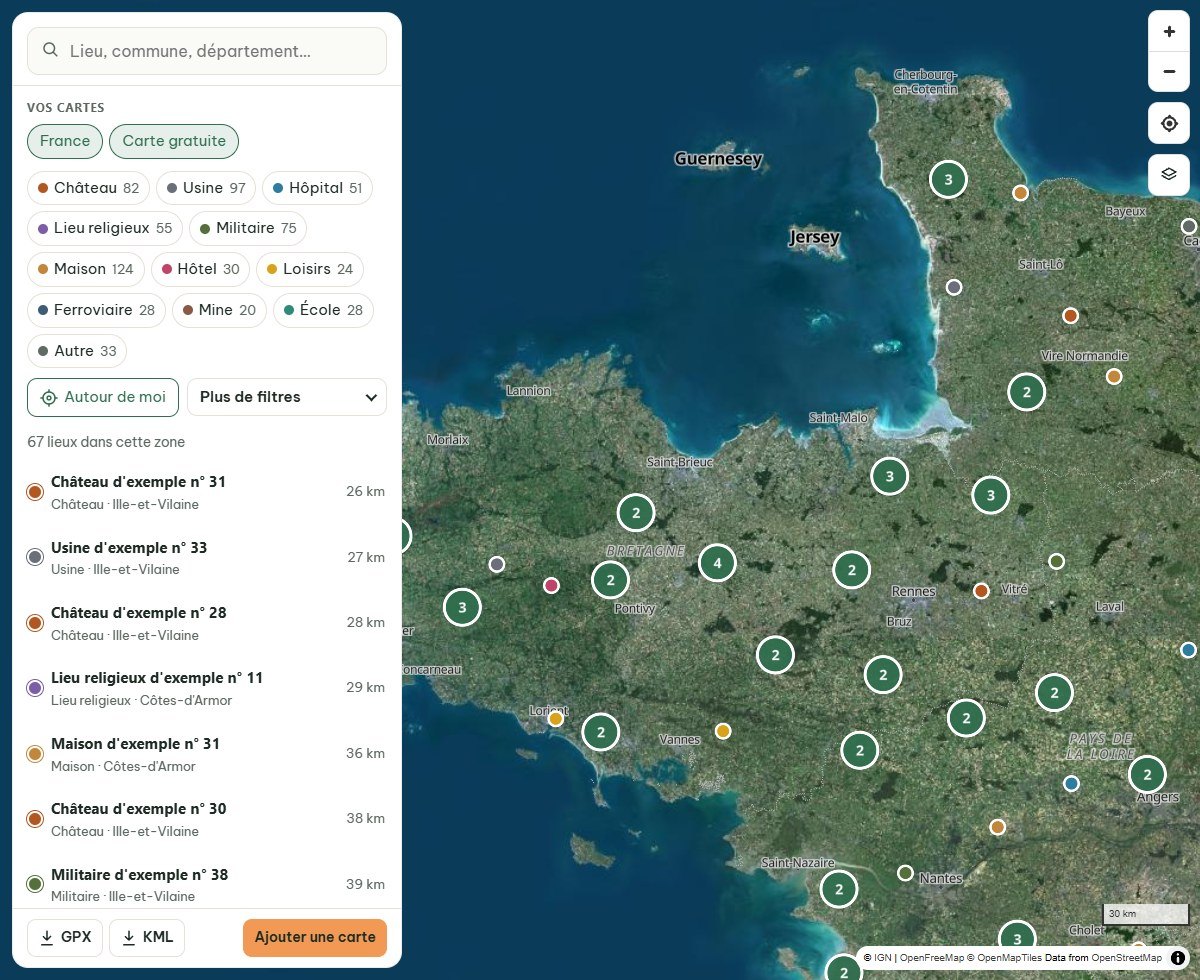Click the orange marker near Vire Normandie
The width and height of the screenshot is (1200, 980).
point(1114,376)
